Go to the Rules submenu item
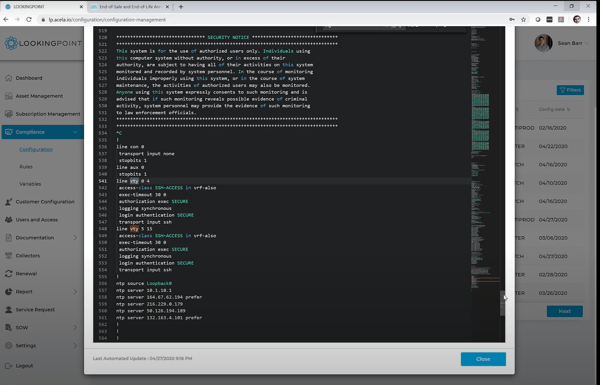Image resolution: width=600 pixels, height=385 pixels. click(x=26, y=167)
